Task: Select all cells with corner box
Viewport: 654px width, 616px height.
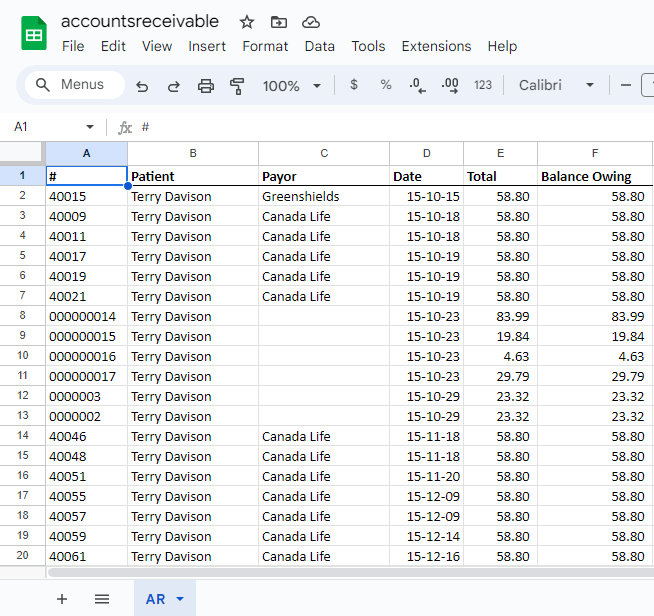Action: [x=23, y=153]
